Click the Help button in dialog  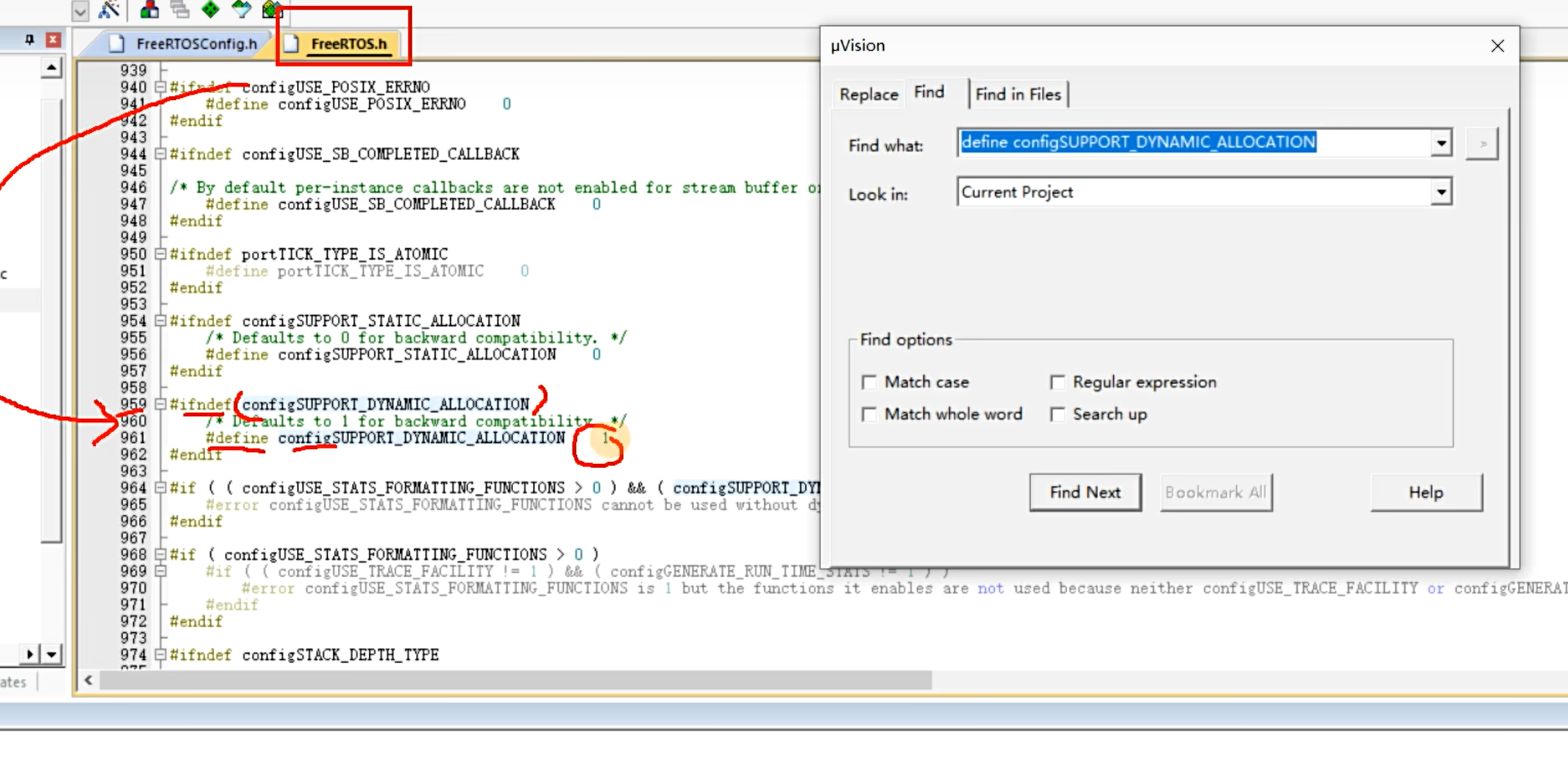click(1426, 492)
